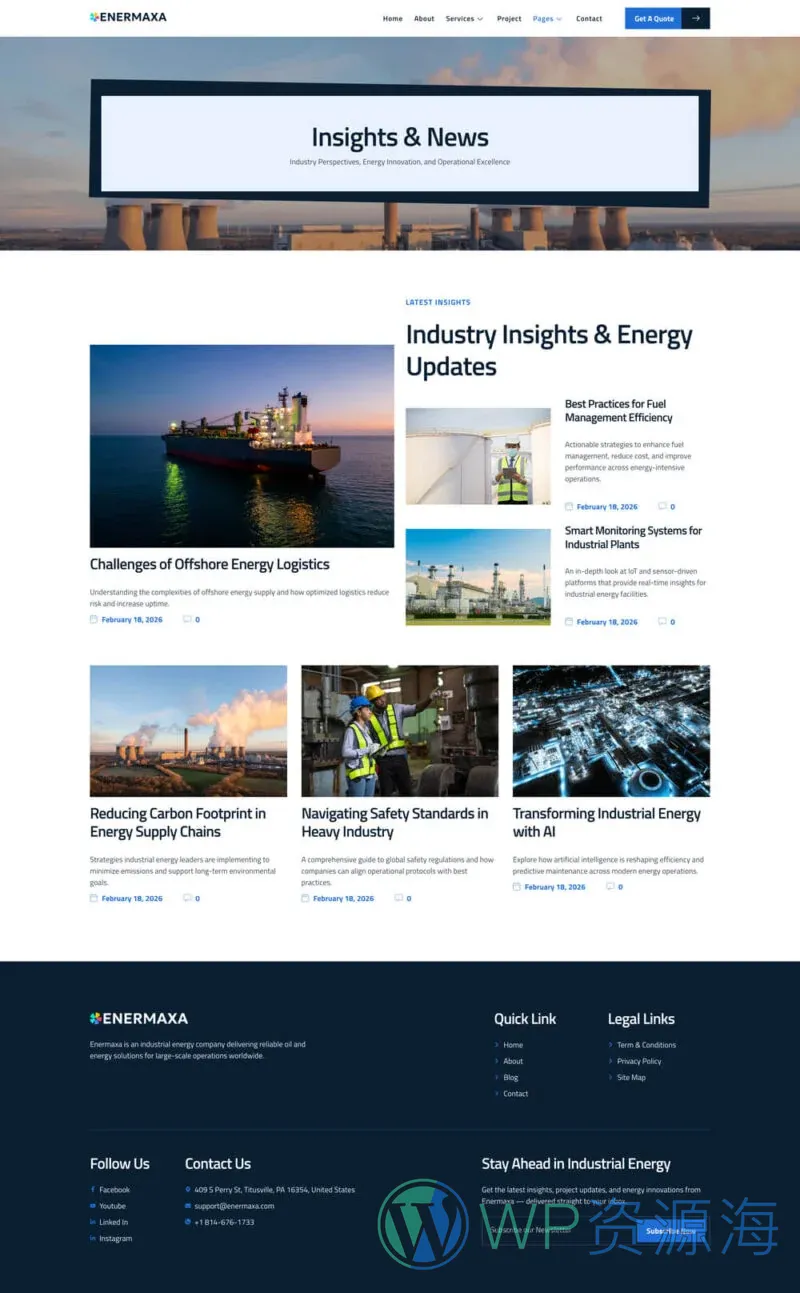The image size is (800, 1293).
Task: Click the offshore ship photo thumbnail
Action: click(x=242, y=446)
